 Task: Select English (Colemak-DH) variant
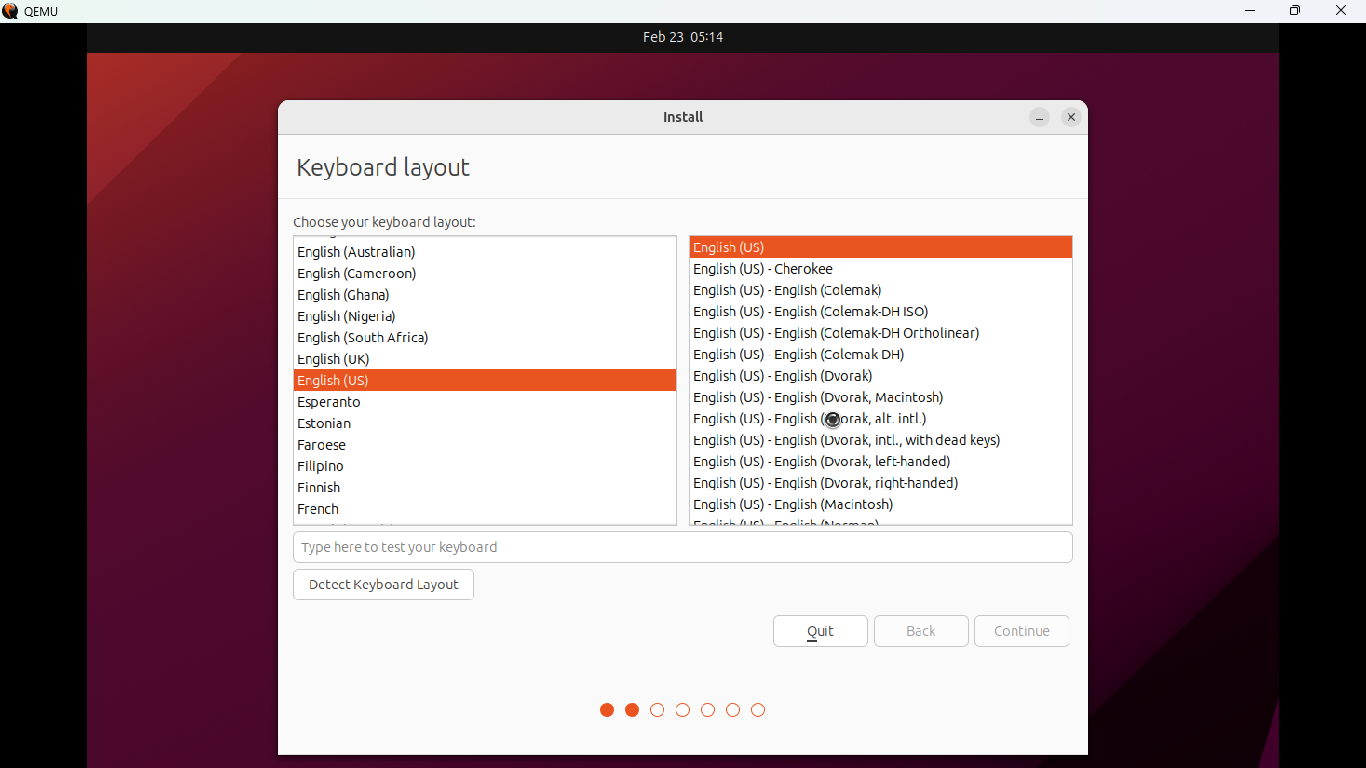pos(881,354)
